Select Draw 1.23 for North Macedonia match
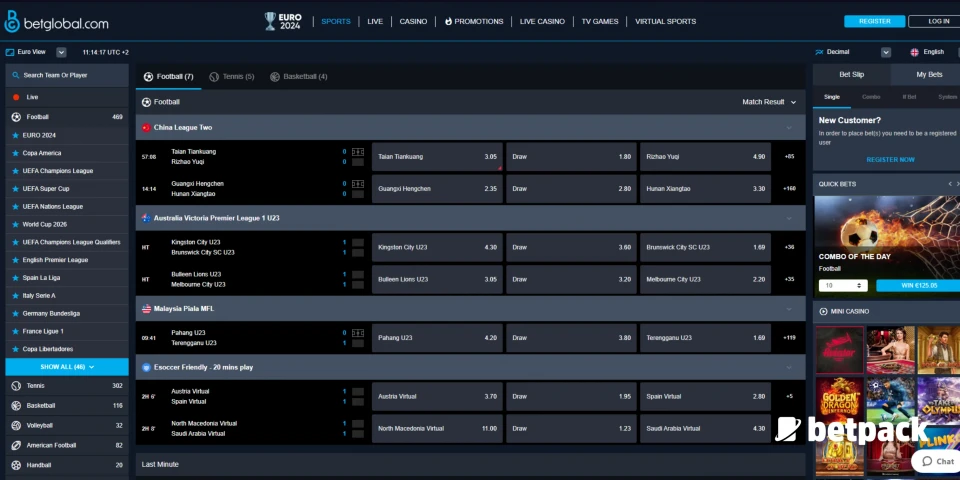 [571, 429]
